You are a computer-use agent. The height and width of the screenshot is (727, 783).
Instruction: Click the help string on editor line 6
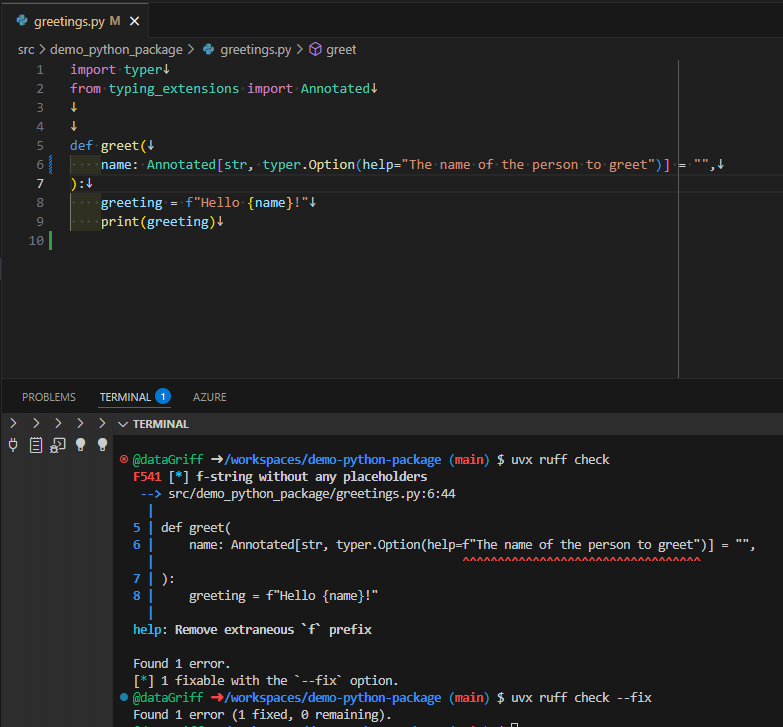tap(528, 165)
